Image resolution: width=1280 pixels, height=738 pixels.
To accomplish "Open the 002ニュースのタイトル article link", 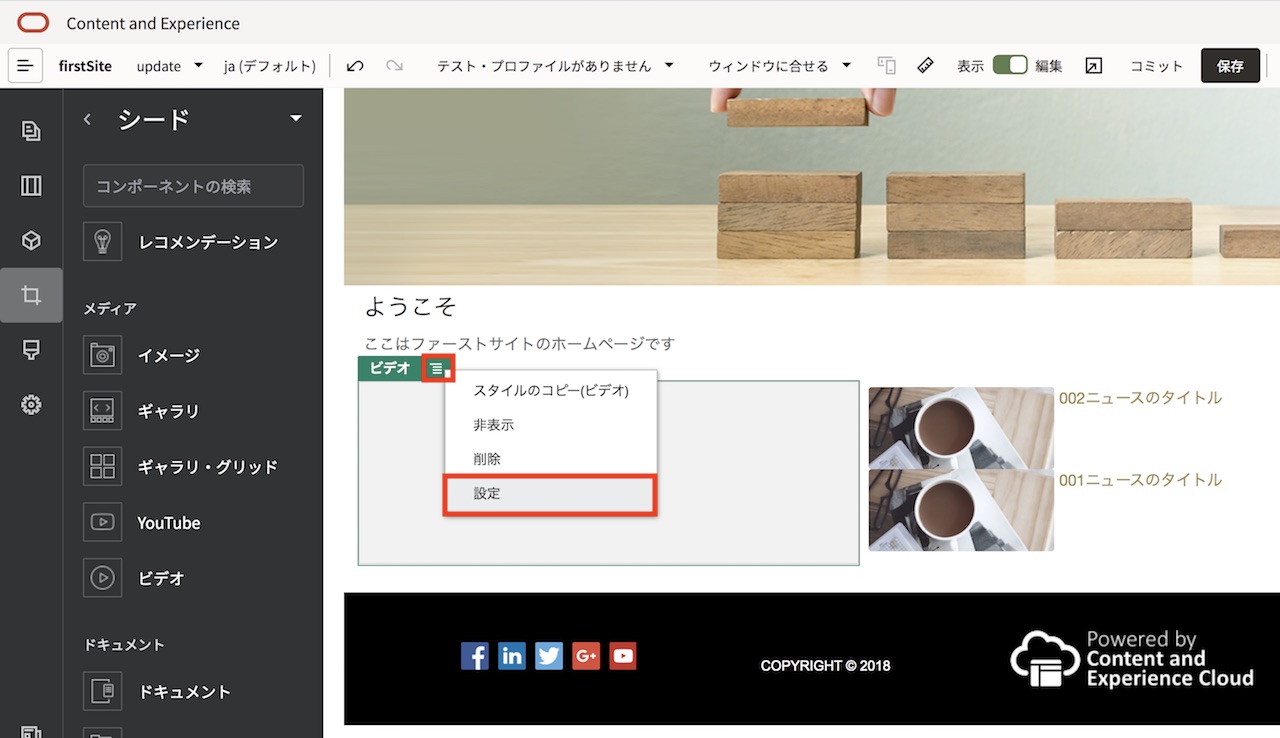I will pos(1140,397).
